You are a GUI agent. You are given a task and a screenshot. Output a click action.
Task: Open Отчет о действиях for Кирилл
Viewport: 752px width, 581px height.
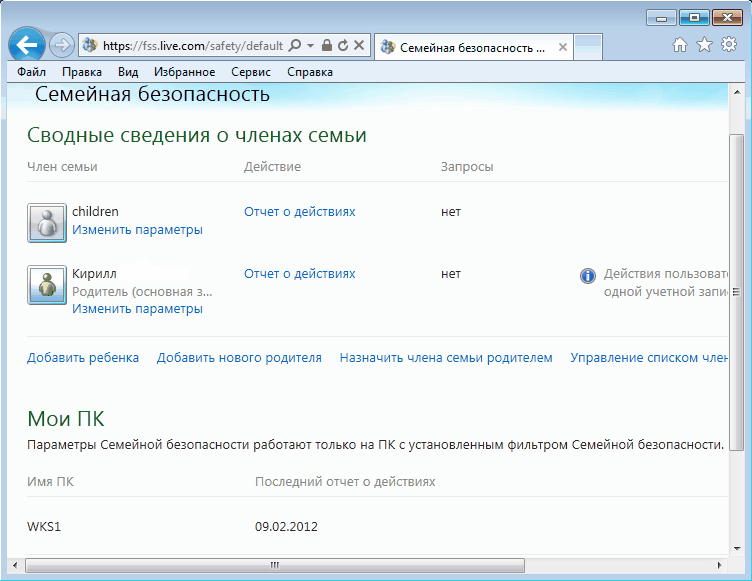coord(300,273)
